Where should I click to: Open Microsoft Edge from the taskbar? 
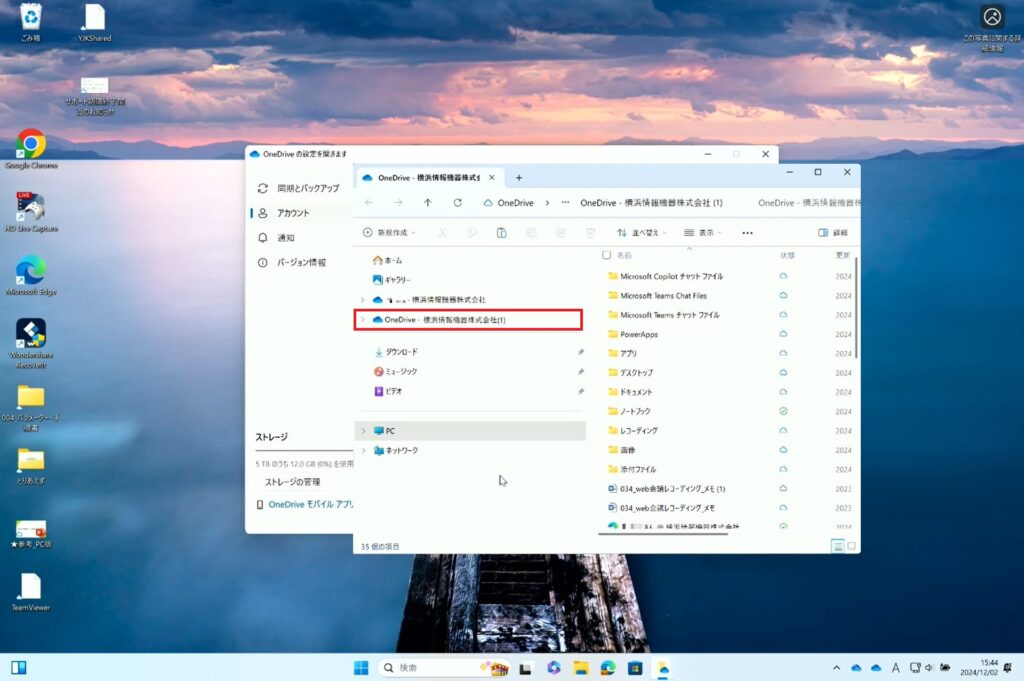[608, 667]
